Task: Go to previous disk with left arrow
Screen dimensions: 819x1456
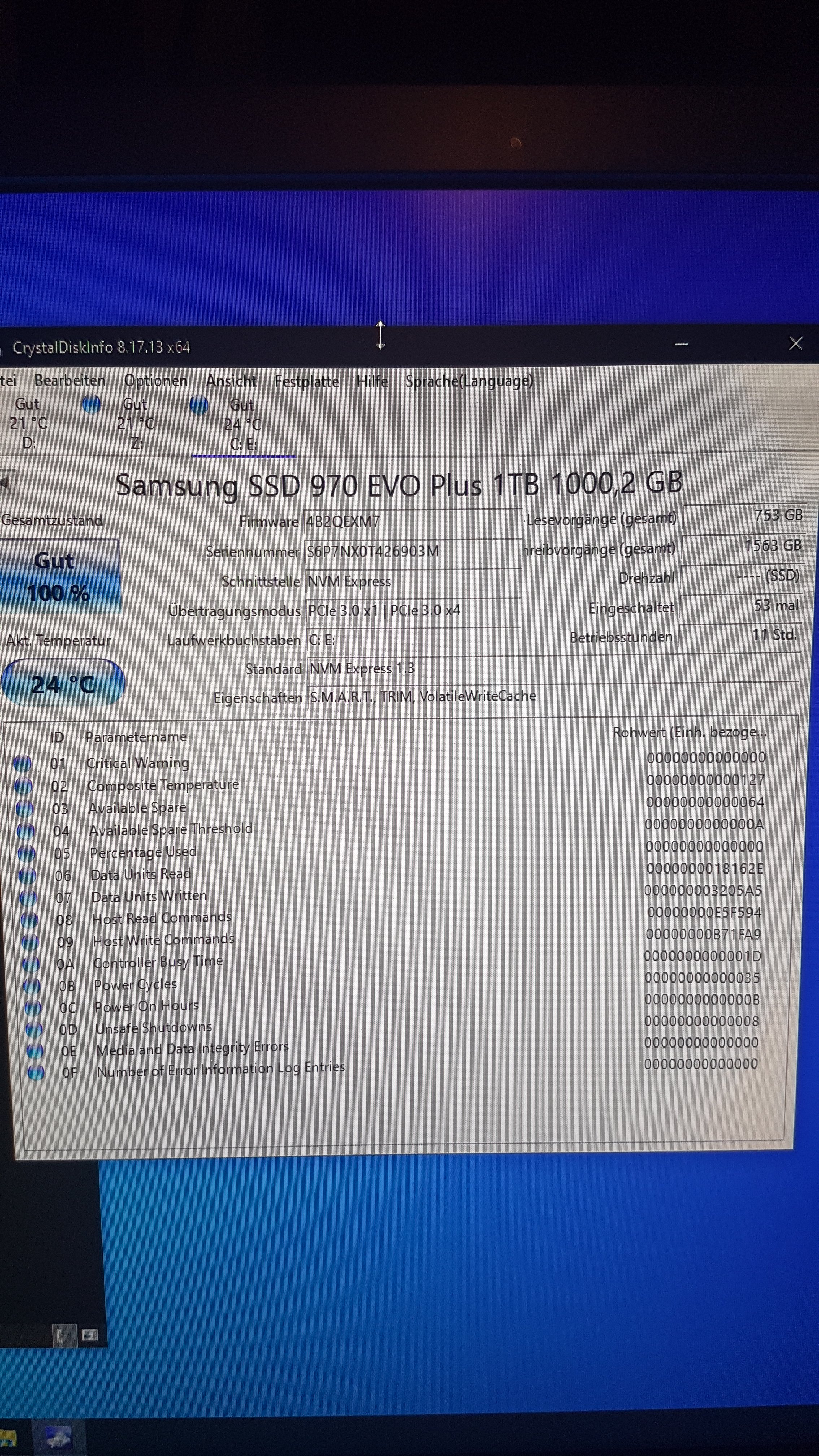Action: pyautogui.click(x=8, y=482)
